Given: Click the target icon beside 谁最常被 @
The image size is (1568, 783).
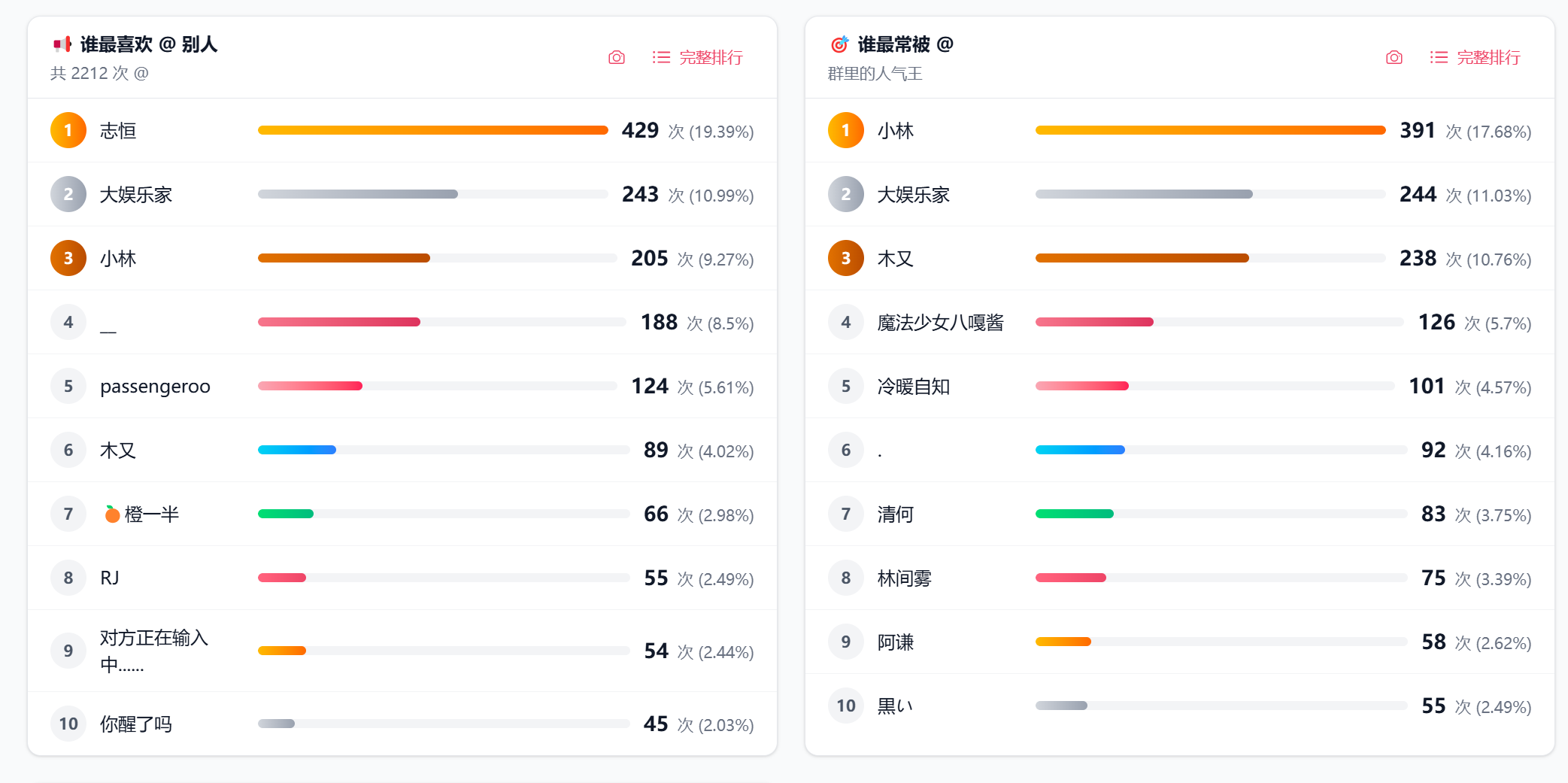Looking at the screenshot, I should (839, 44).
